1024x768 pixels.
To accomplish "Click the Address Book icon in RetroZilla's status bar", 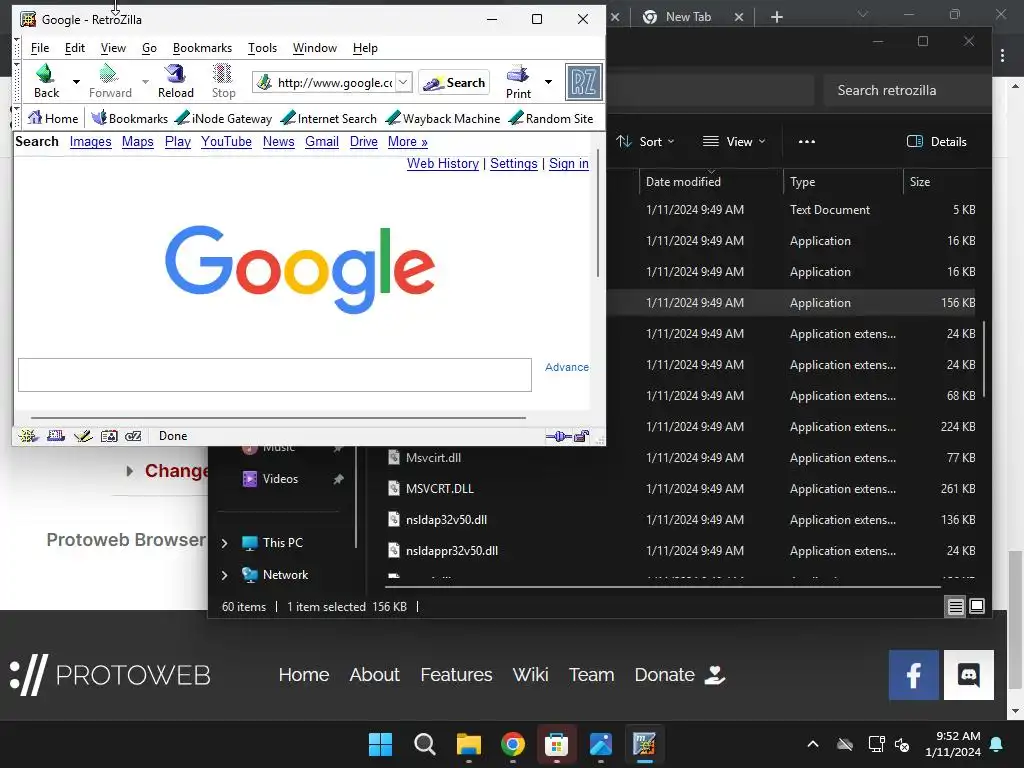I will [x=109, y=436].
